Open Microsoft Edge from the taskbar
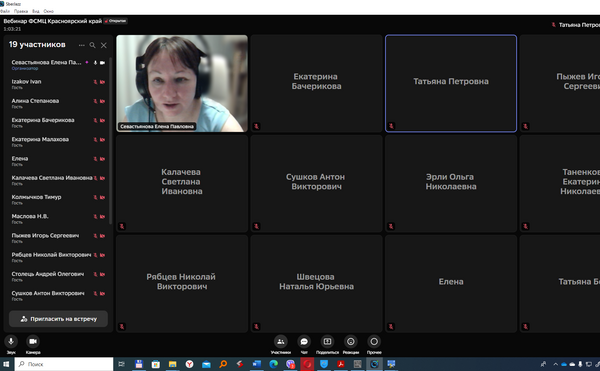This screenshot has height=371, width=600. 274,364
